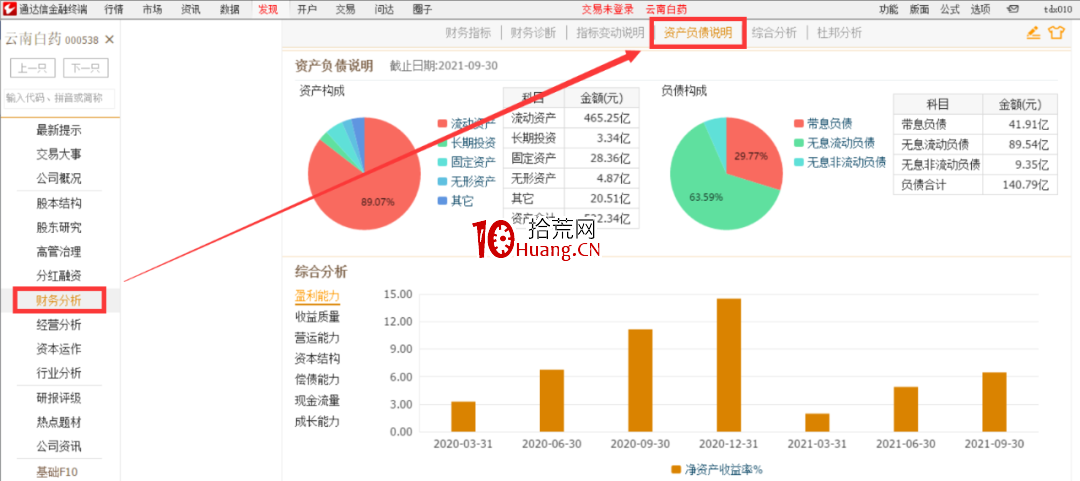
Task: Switch to the 资产负债说明 tab
Action: (698, 33)
